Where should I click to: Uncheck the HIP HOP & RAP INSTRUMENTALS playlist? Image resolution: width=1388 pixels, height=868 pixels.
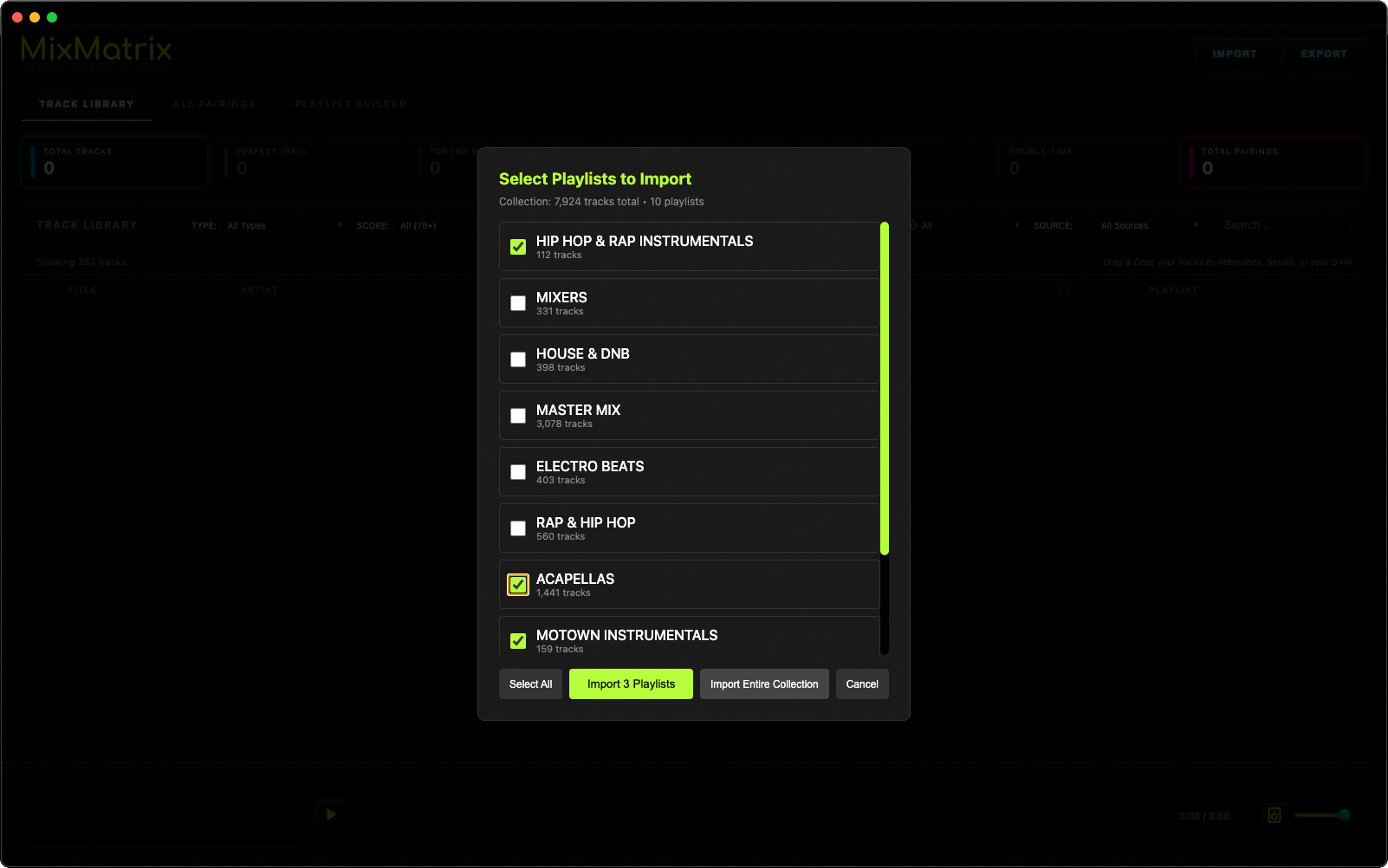point(517,247)
